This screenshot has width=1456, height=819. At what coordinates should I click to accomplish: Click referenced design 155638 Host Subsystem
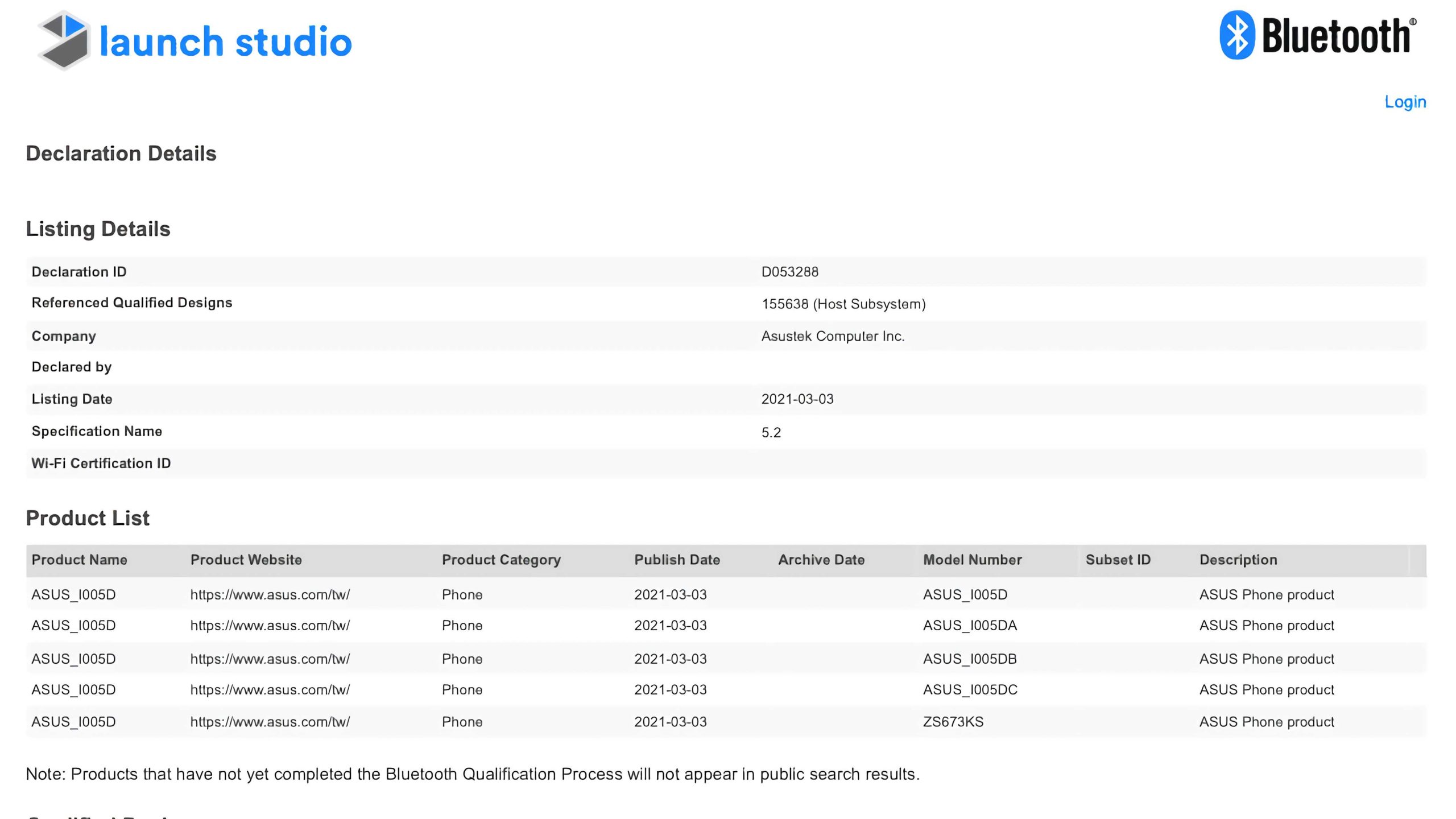[x=843, y=304]
